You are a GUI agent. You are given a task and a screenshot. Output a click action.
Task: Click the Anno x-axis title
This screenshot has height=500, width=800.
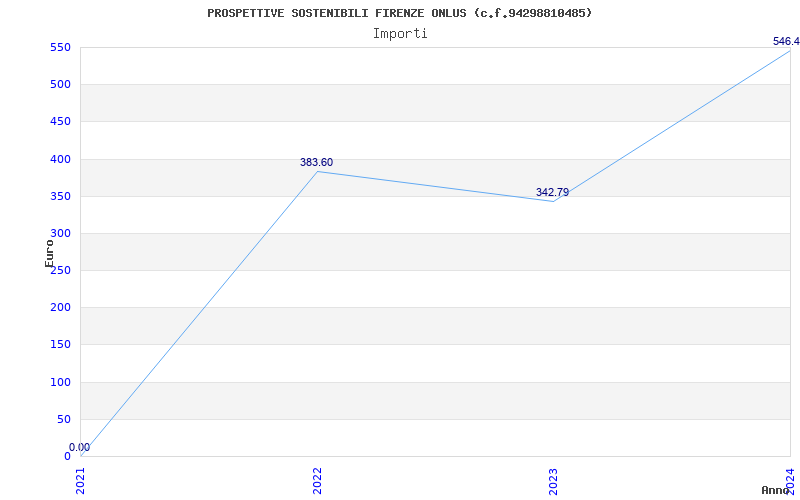(775, 490)
